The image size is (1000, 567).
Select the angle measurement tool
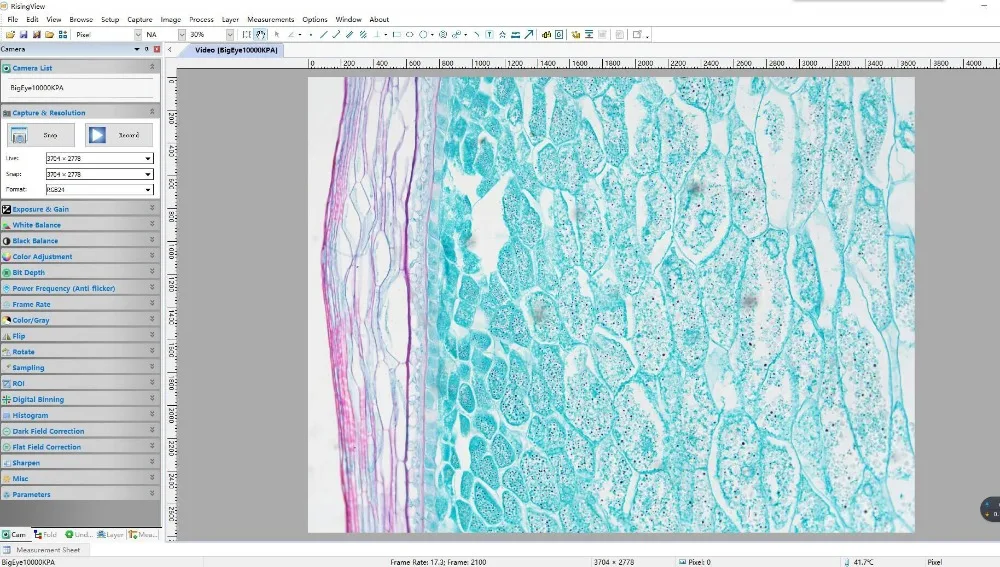tap(291, 34)
